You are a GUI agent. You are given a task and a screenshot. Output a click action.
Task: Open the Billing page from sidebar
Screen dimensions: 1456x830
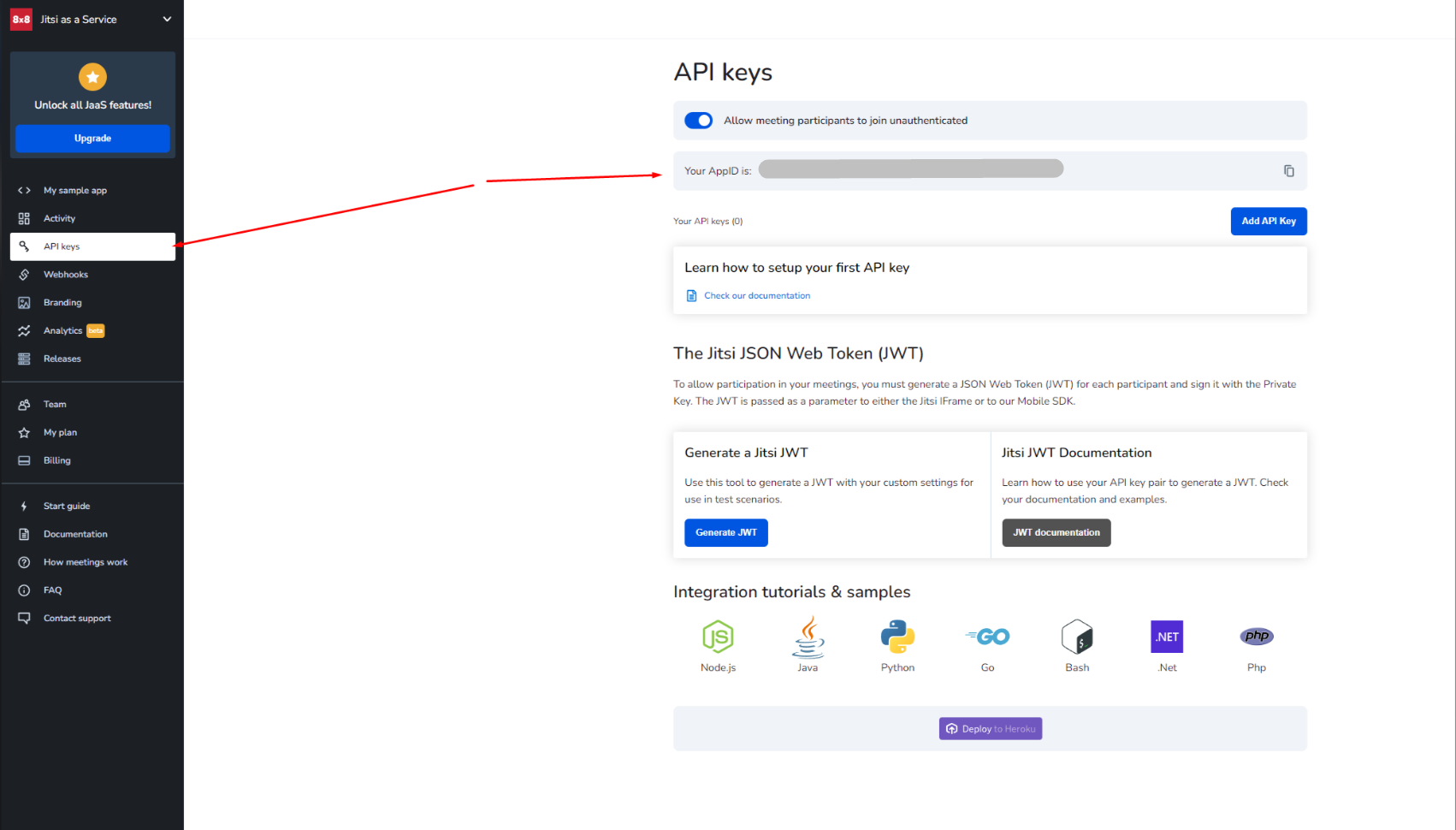pos(57,460)
